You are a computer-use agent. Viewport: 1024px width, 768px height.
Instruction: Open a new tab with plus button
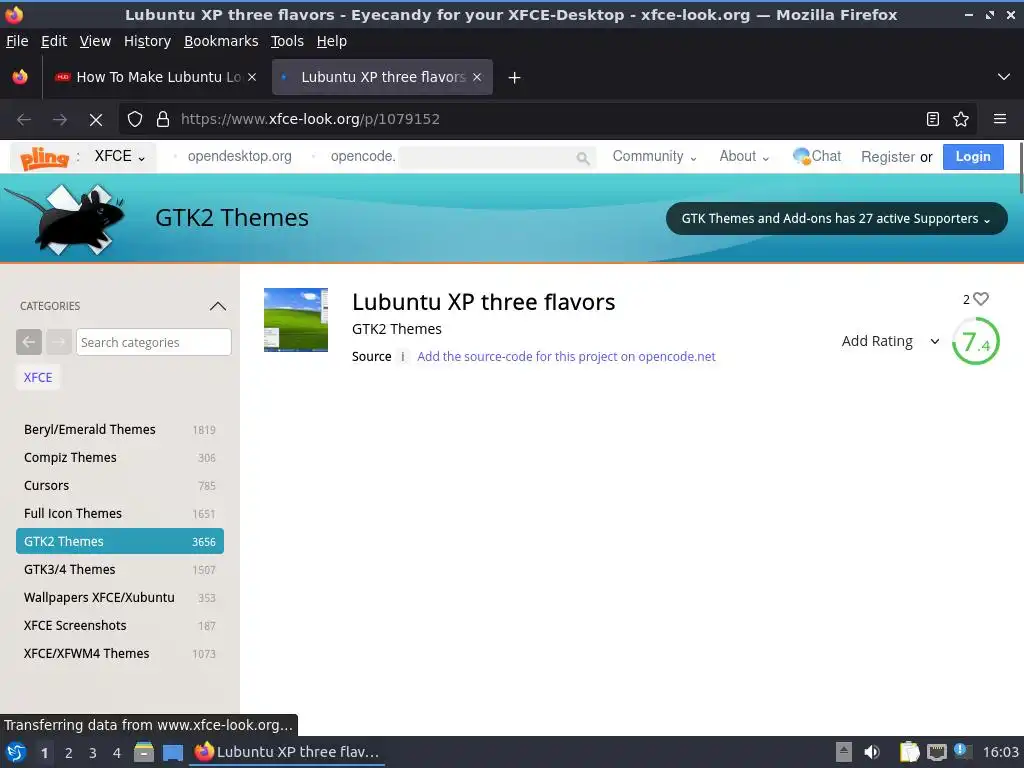click(x=515, y=78)
